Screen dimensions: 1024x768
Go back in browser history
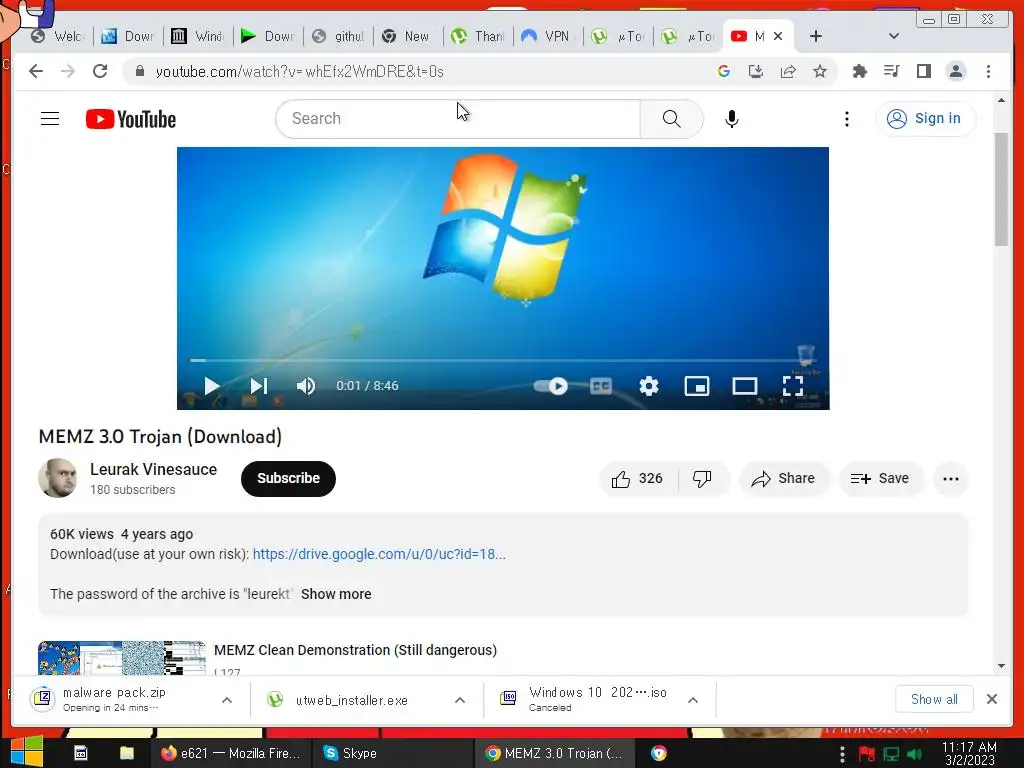pos(36,71)
